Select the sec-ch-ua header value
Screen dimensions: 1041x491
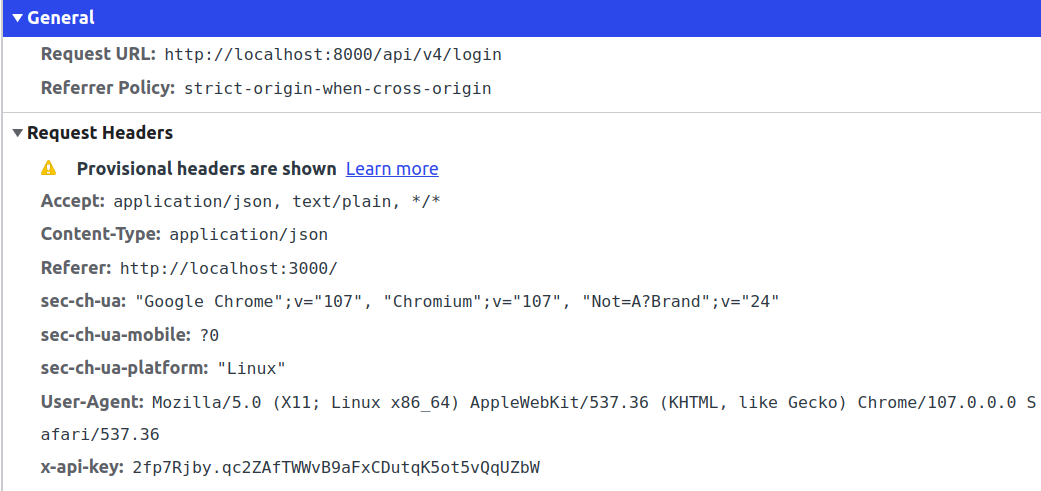coord(457,302)
